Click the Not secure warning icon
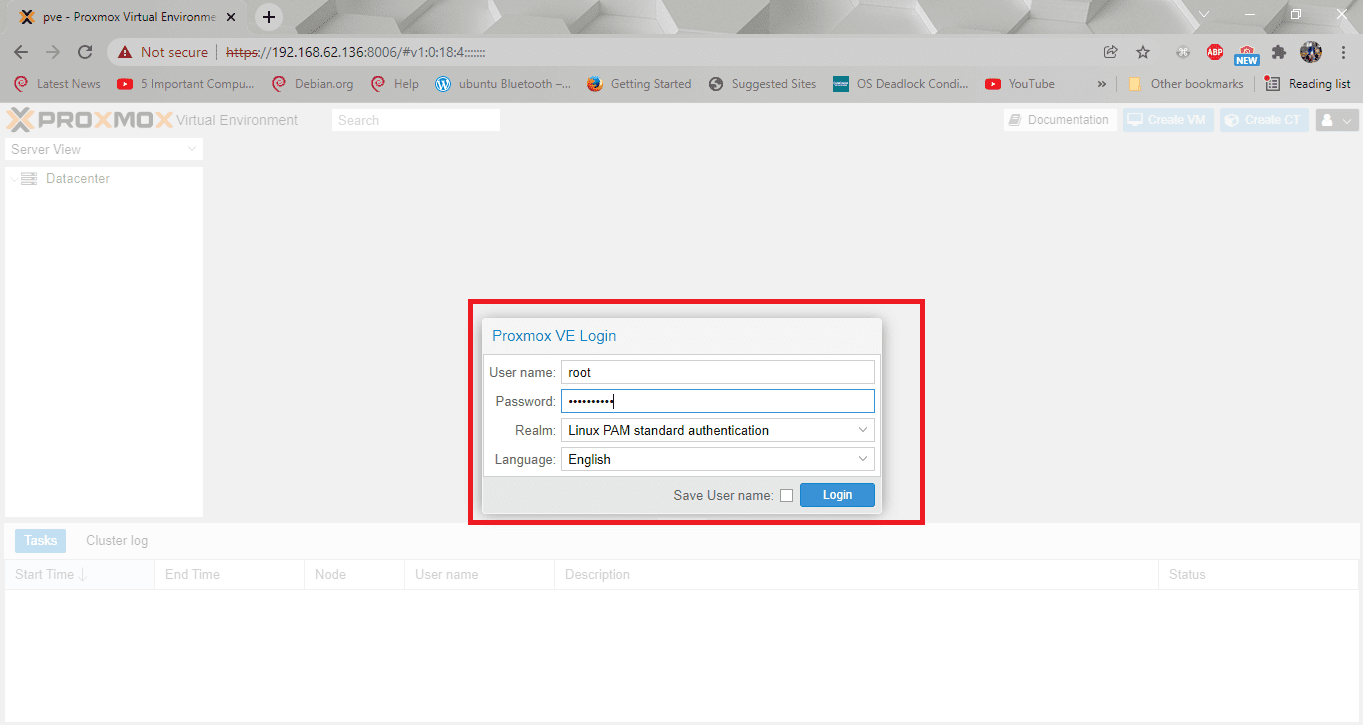Screen dimensions: 1363x725 coord(125,52)
